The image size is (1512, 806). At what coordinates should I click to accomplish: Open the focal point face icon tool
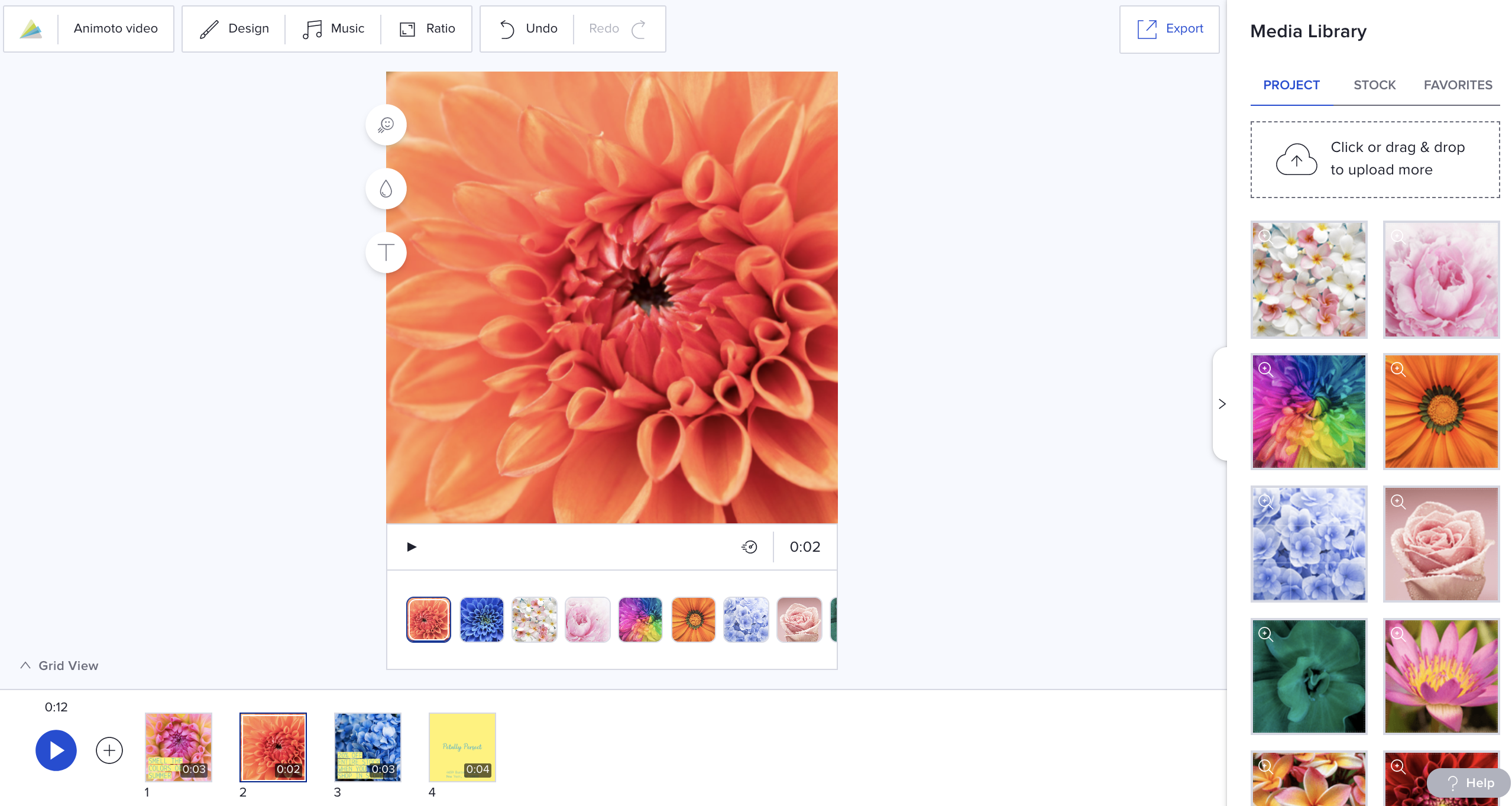tap(386, 125)
